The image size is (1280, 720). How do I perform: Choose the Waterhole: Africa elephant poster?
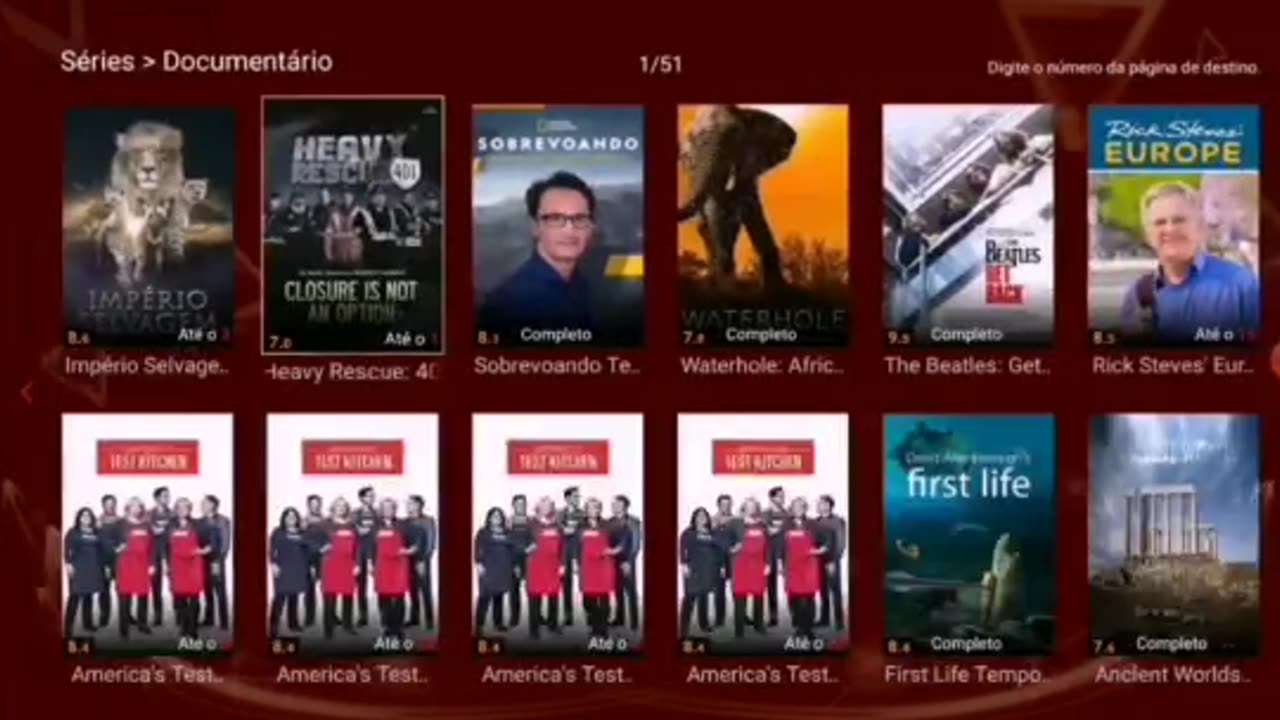[763, 226]
